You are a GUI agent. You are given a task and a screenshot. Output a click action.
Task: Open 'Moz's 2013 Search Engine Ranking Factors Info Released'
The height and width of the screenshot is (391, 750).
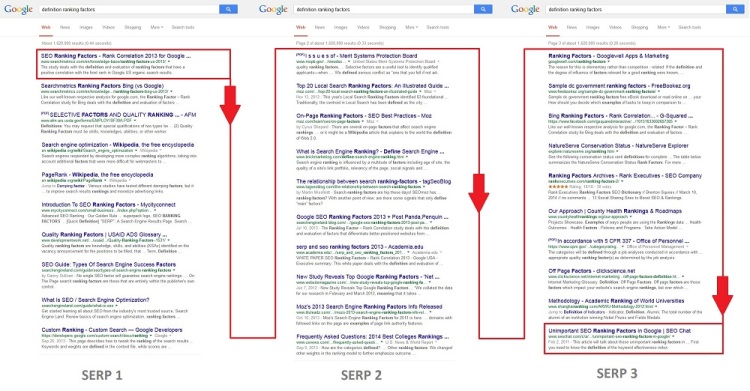(x=369, y=307)
